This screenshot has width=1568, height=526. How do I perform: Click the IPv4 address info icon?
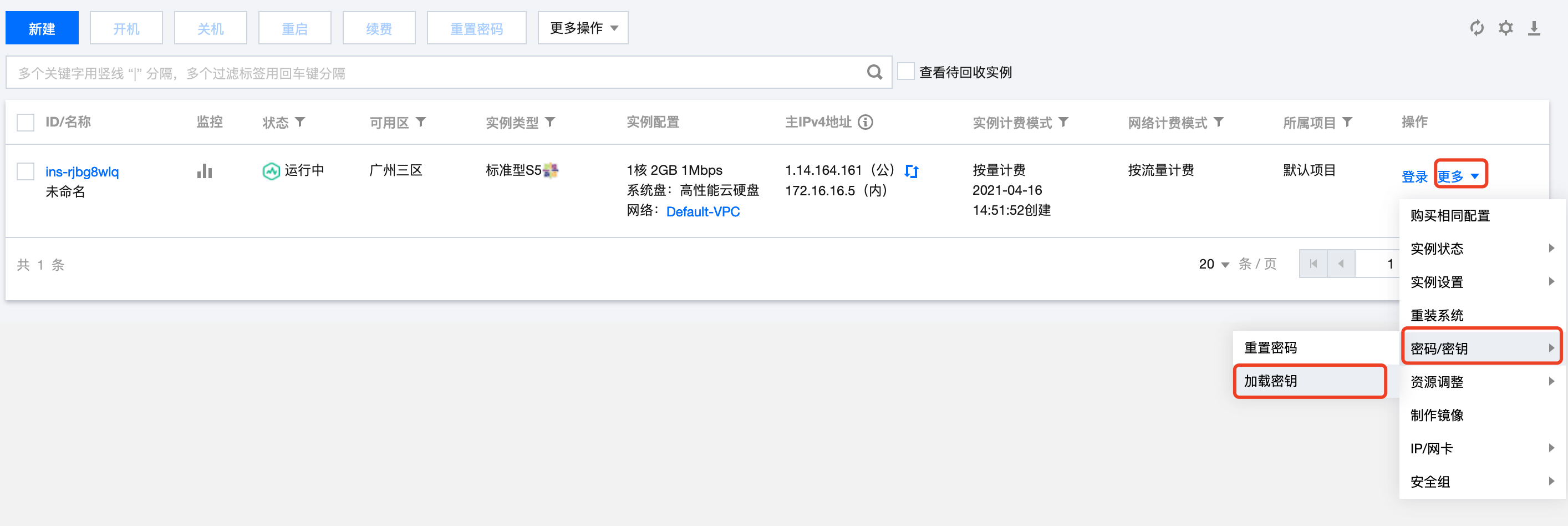pos(865,123)
